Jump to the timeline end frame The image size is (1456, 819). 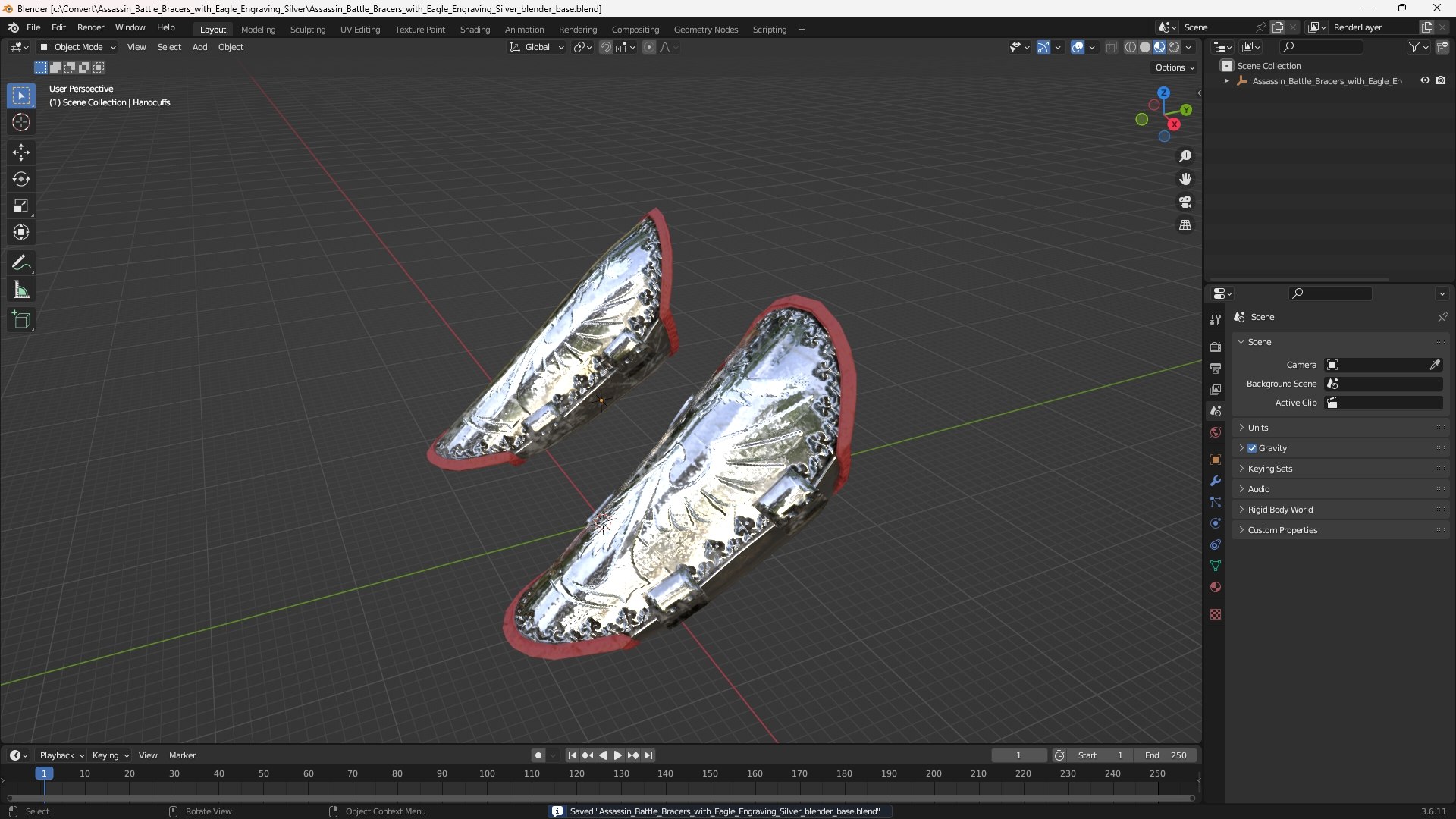click(649, 755)
